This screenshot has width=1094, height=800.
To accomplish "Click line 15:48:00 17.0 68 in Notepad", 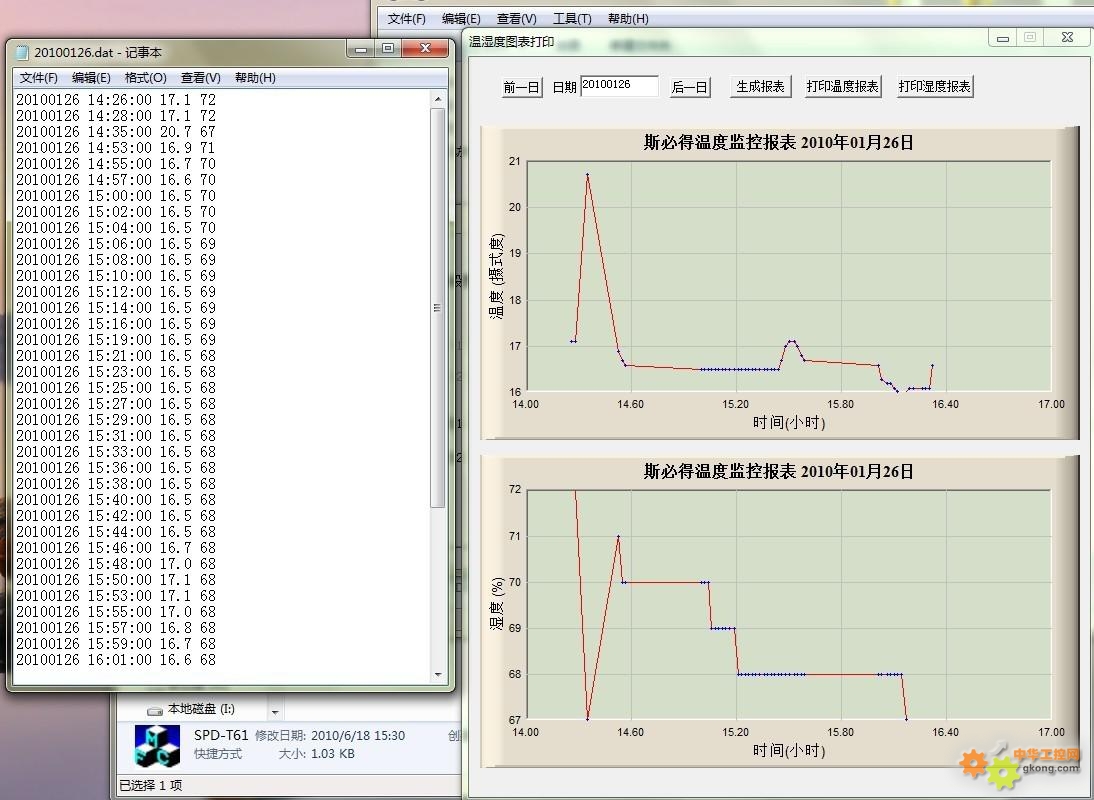I will tap(116, 564).
